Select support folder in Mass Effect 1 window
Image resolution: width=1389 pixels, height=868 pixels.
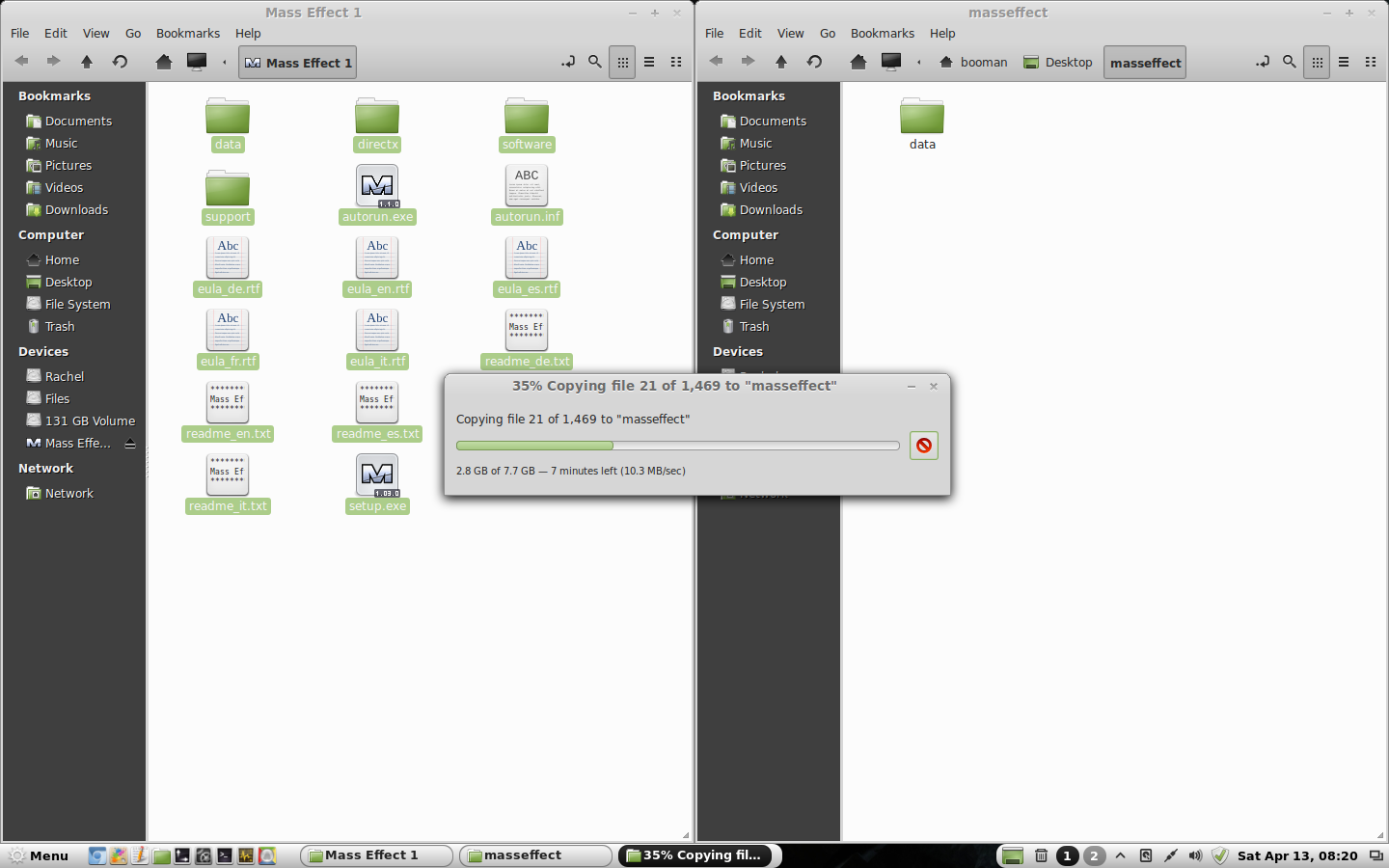(228, 196)
